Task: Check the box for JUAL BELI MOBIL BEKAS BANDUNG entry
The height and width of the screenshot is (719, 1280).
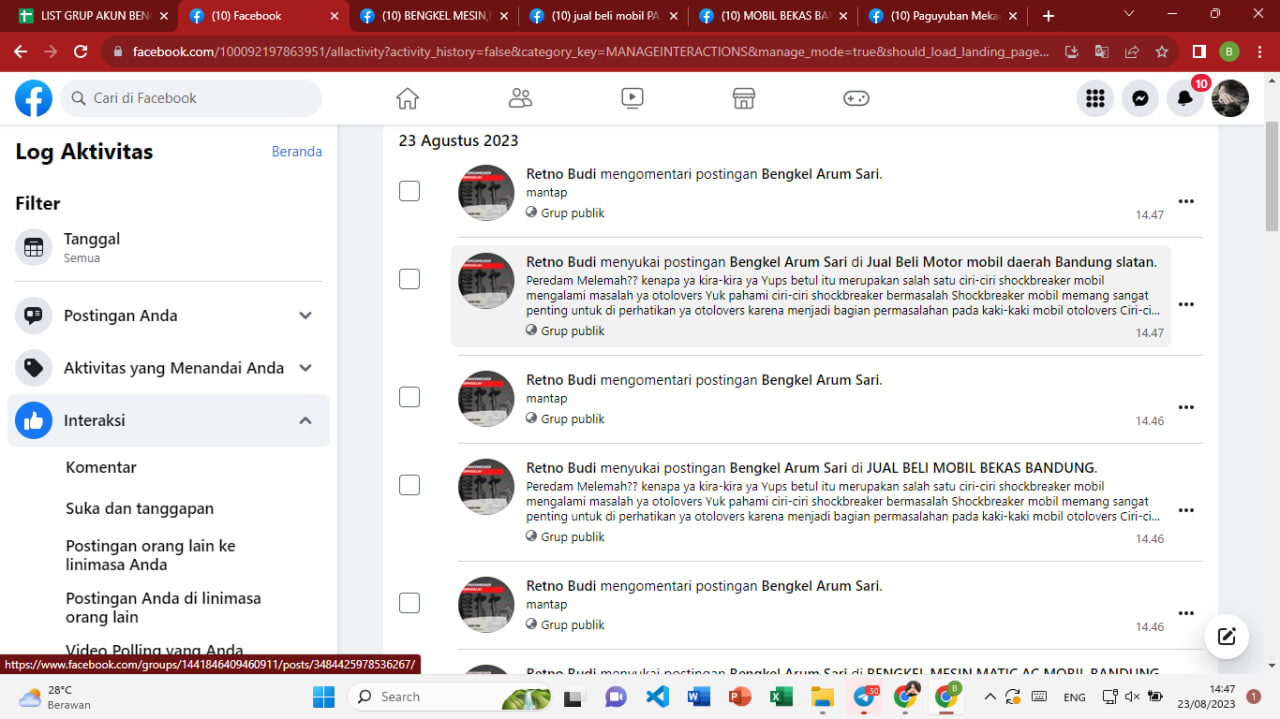Action: point(409,485)
